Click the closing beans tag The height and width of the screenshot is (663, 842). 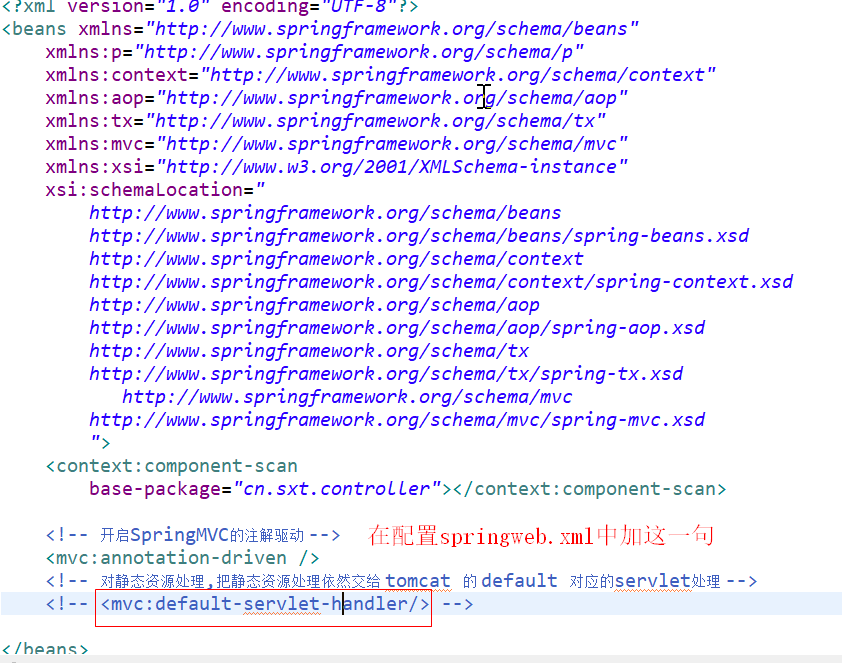[x=45, y=649]
